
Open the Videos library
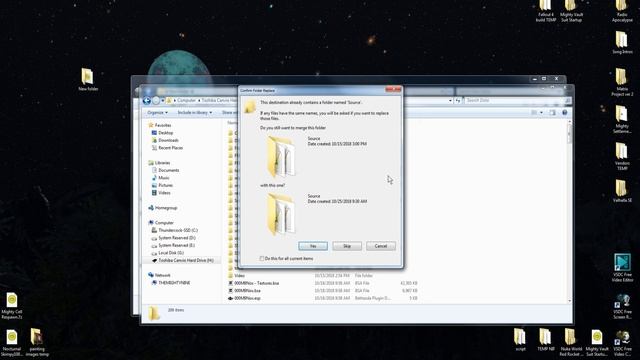pos(164,193)
